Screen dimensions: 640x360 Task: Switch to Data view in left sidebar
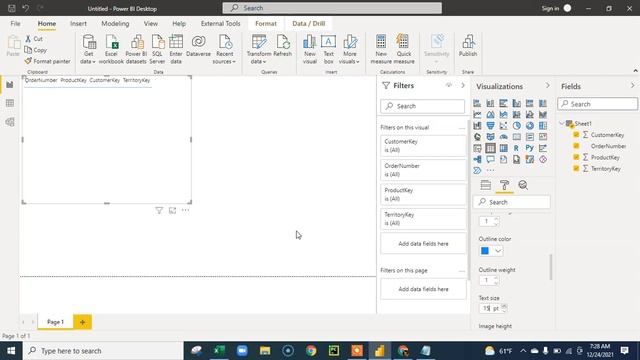[10, 103]
